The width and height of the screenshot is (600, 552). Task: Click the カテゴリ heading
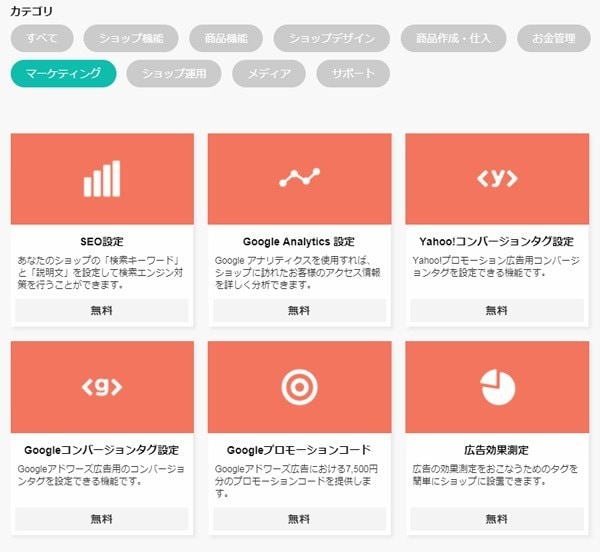click(31, 11)
